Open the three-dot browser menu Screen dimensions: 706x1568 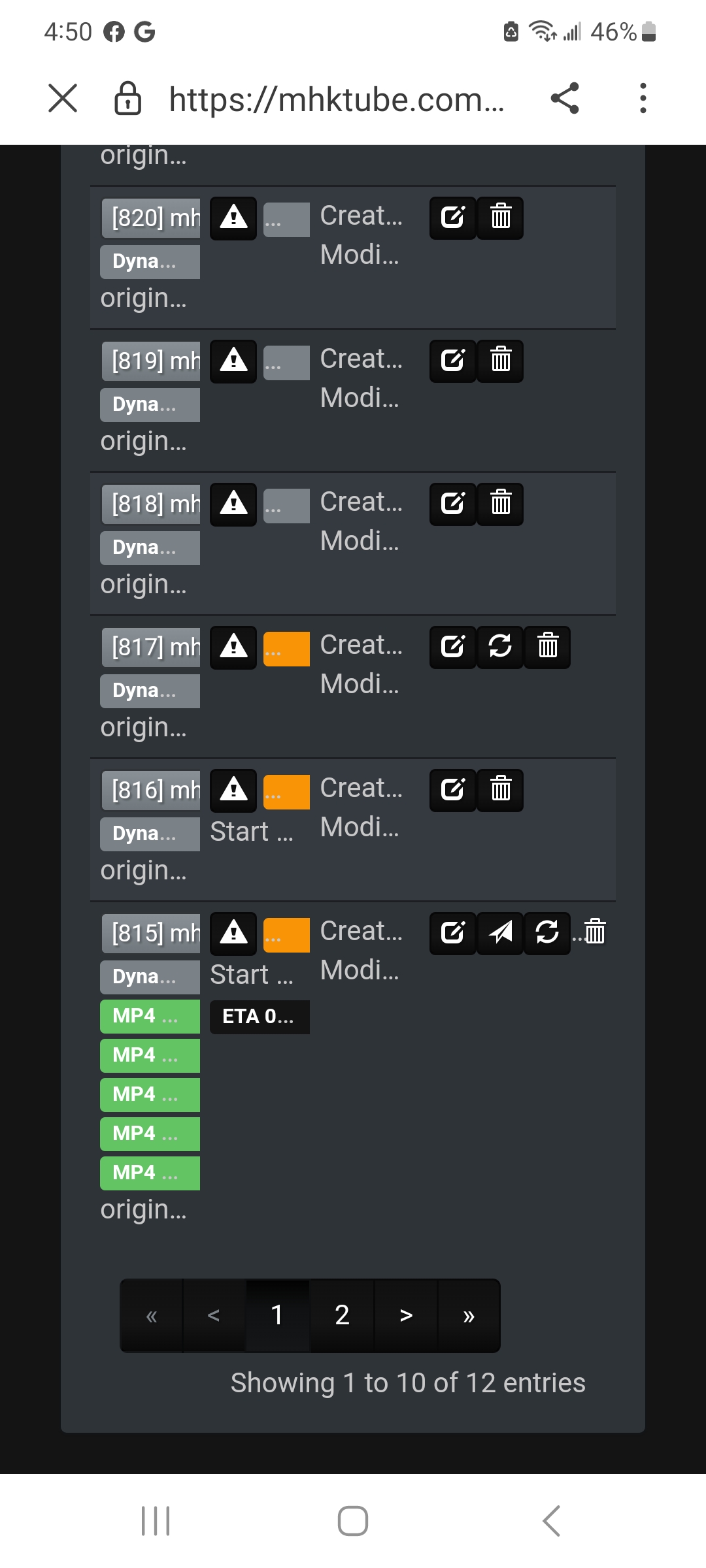[643, 98]
